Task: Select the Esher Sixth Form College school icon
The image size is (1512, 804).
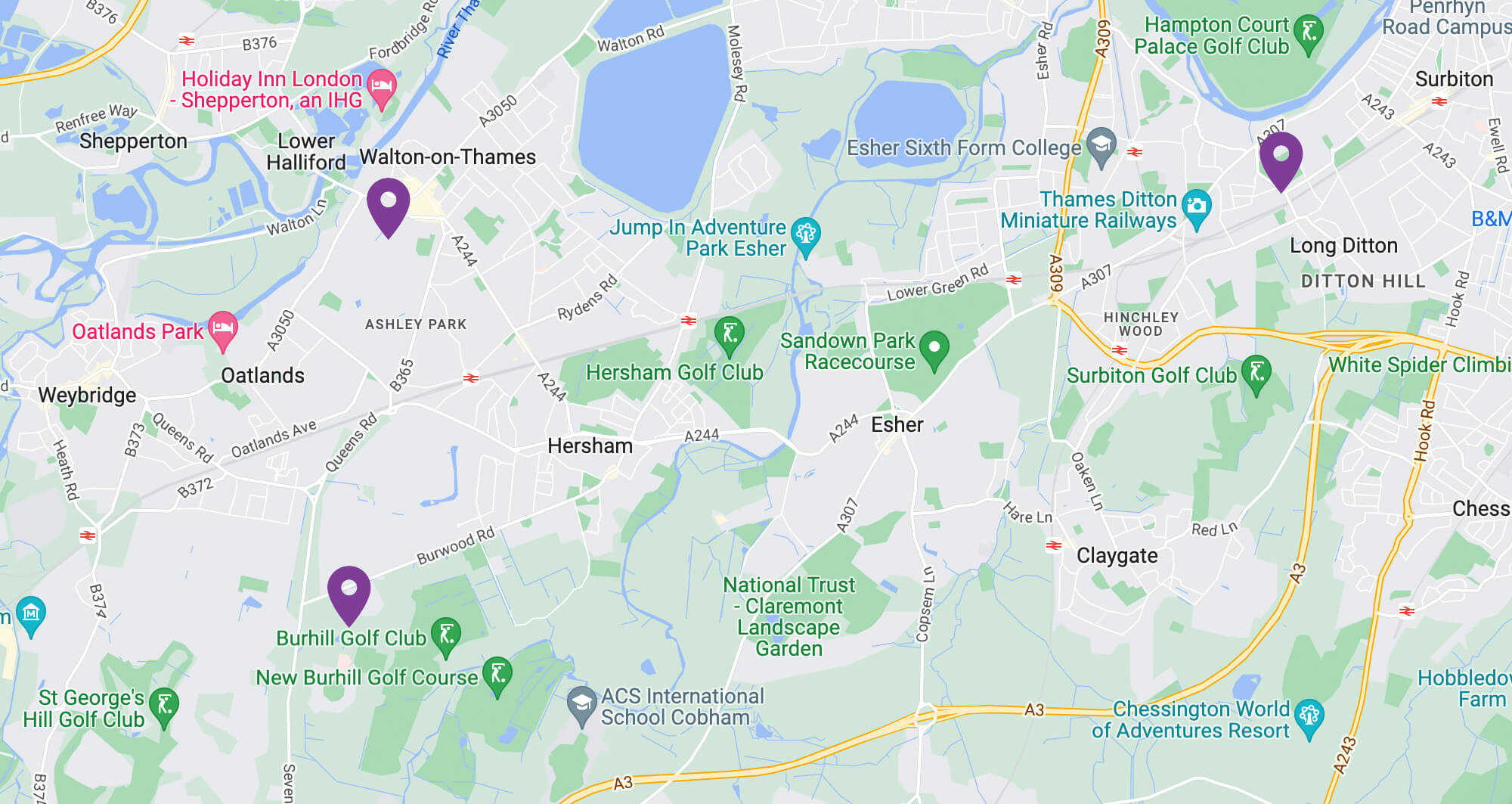Action: point(1101,147)
